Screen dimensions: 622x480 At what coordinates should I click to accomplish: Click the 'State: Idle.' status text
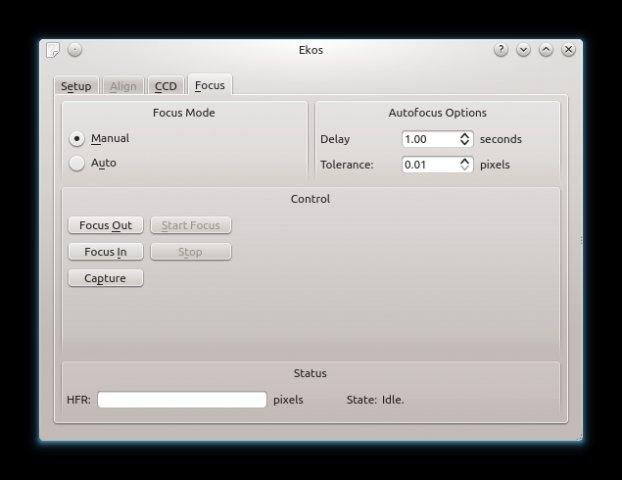point(375,400)
